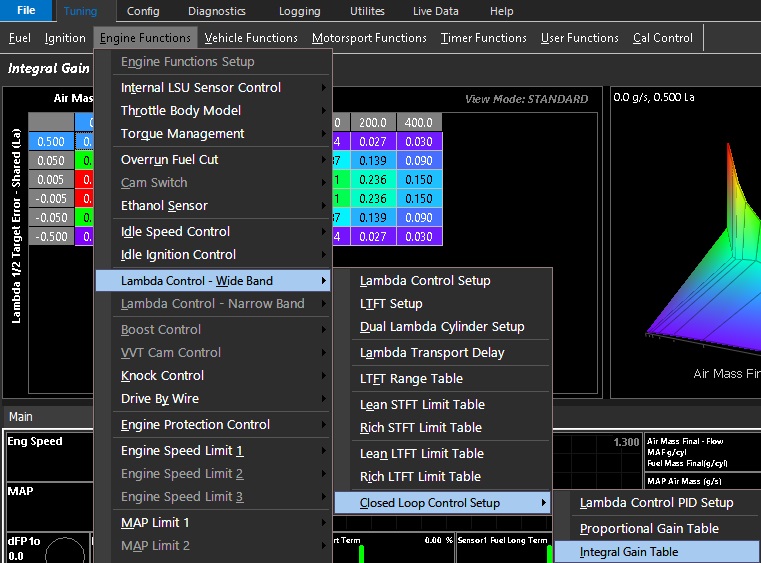Image resolution: width=761 pixels, height=563 pixels.
Task: Expand Closed Loop Control Setup submenu
Action: (443, 503)
